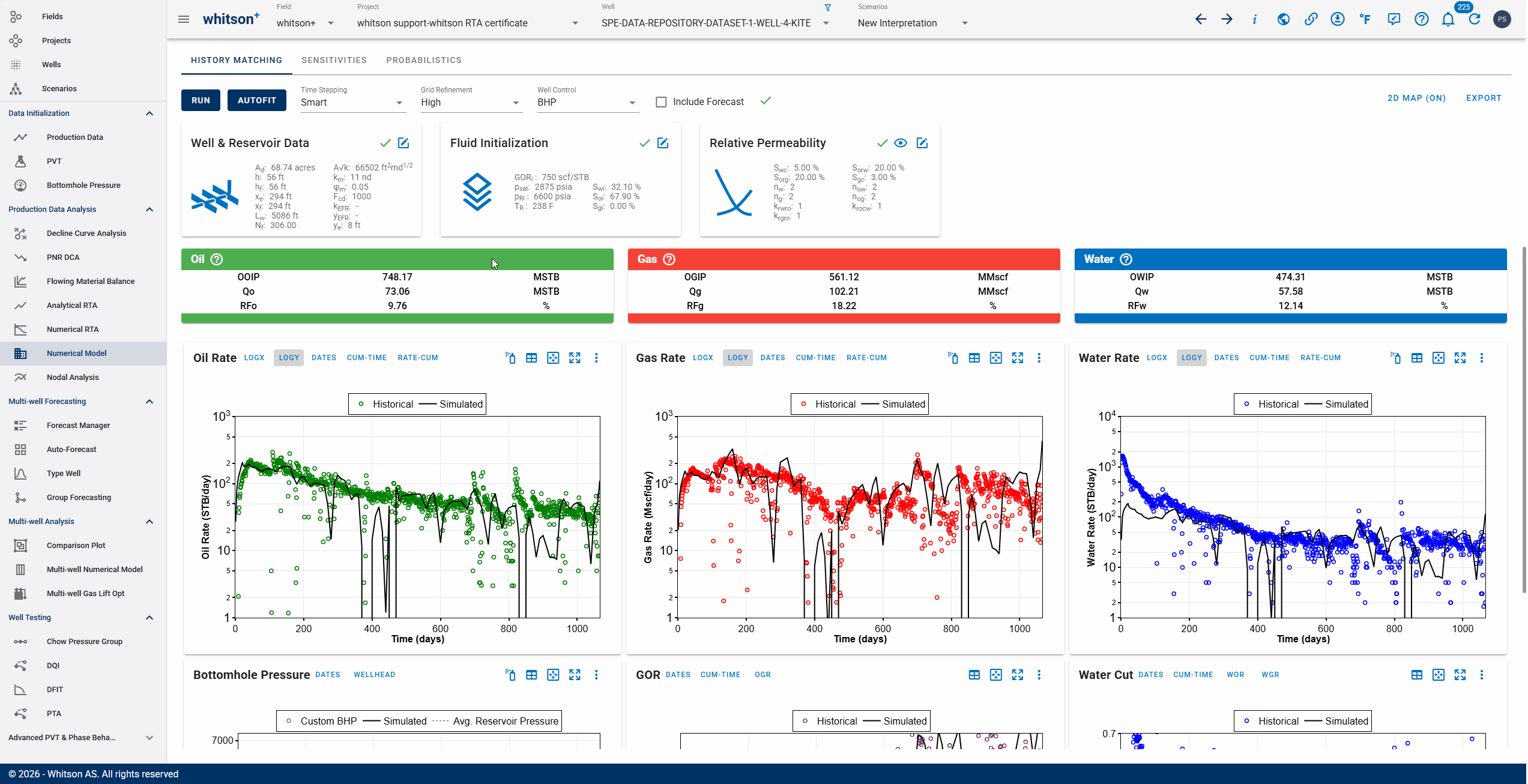The image size is (1528, 784).
Task: Toggle the 2D MAP (ON) switch
Action: pos(1417,98)
